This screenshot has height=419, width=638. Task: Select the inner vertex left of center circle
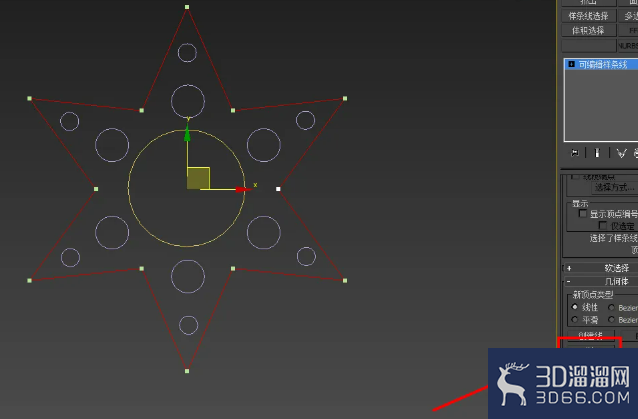click(96, 189)
